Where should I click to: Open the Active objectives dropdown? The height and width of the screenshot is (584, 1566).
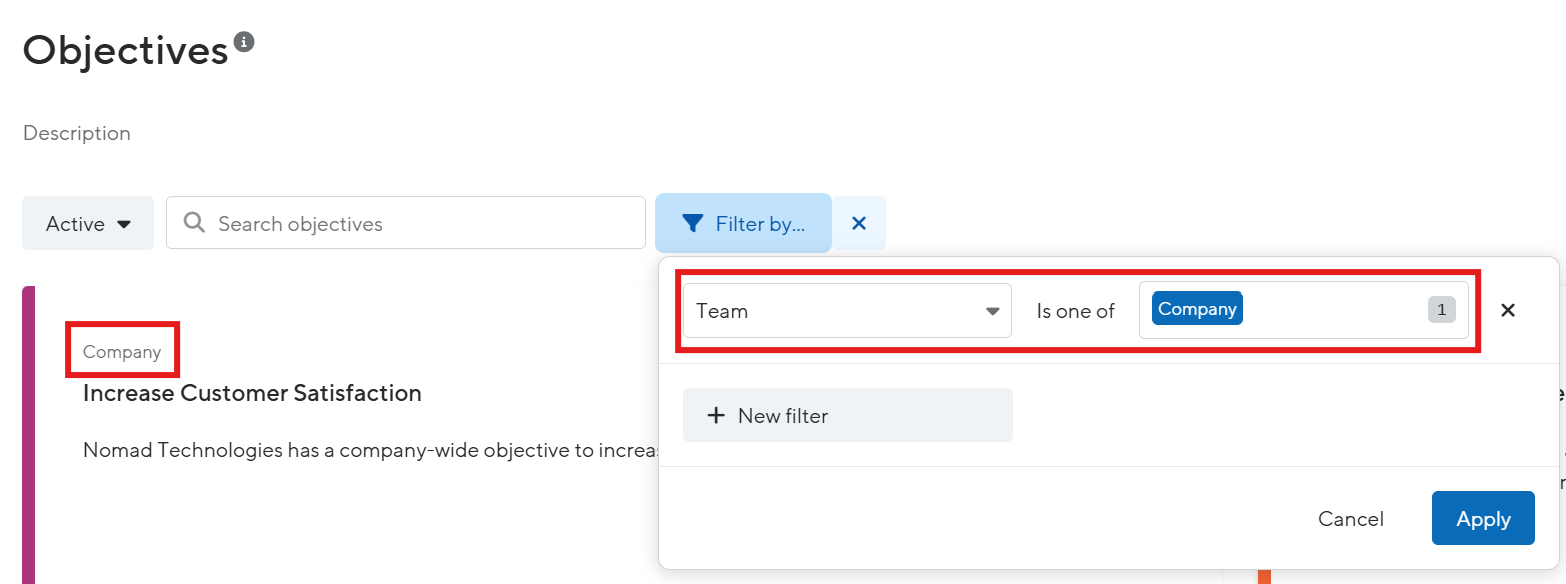coord(88,223)
